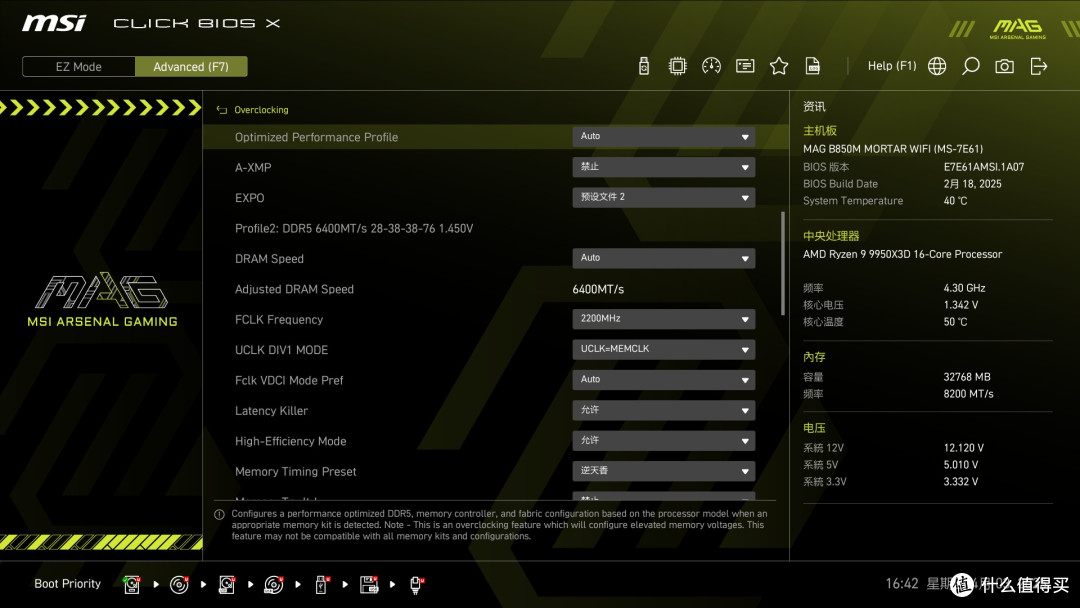Take a screenshot with the camera icon
Screen dimensions: 1080x608
1004,66
